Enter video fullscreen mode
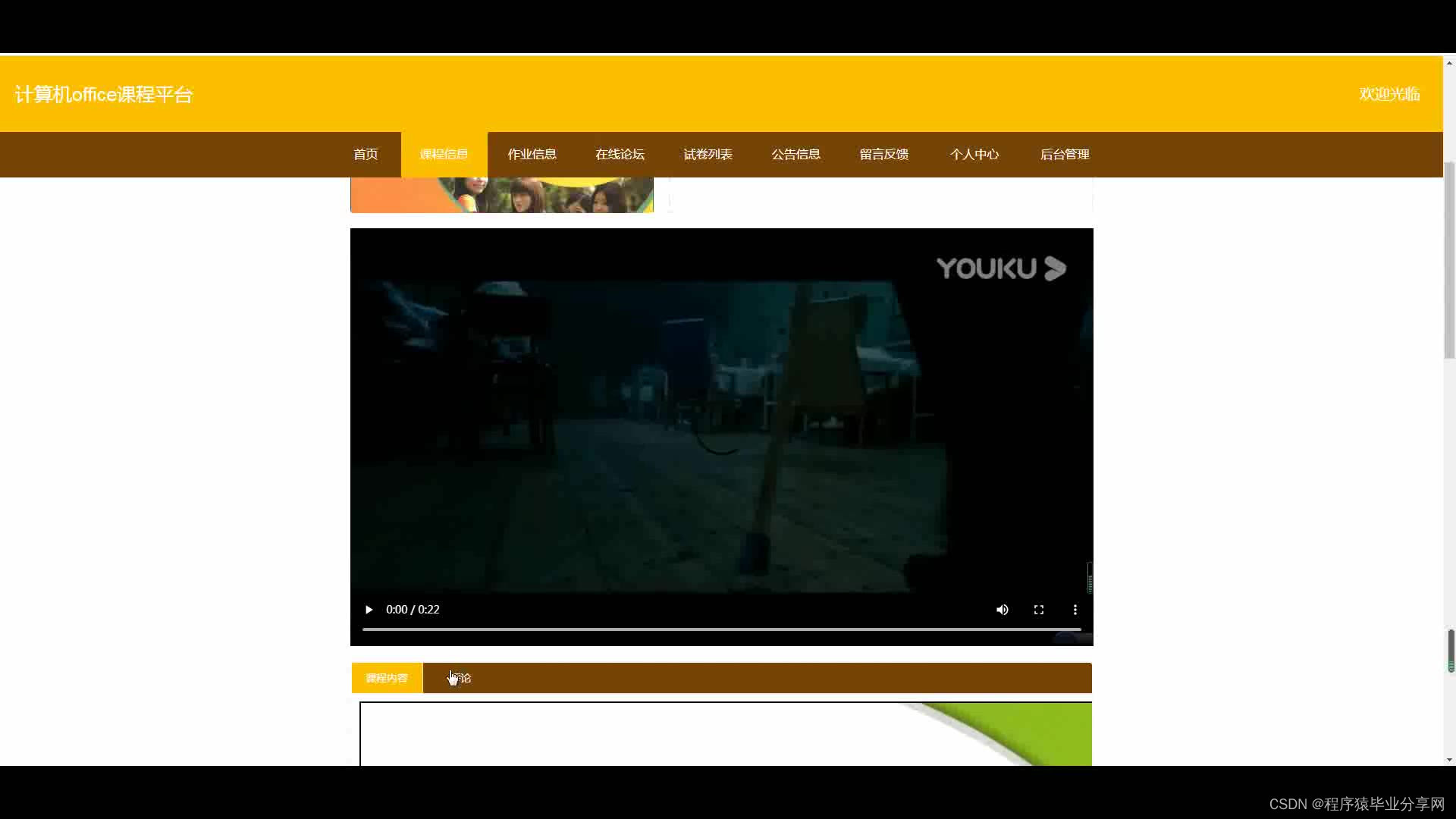This screenshot has height=819, width=1456. pyautogui.click(x=1038, y=610)
